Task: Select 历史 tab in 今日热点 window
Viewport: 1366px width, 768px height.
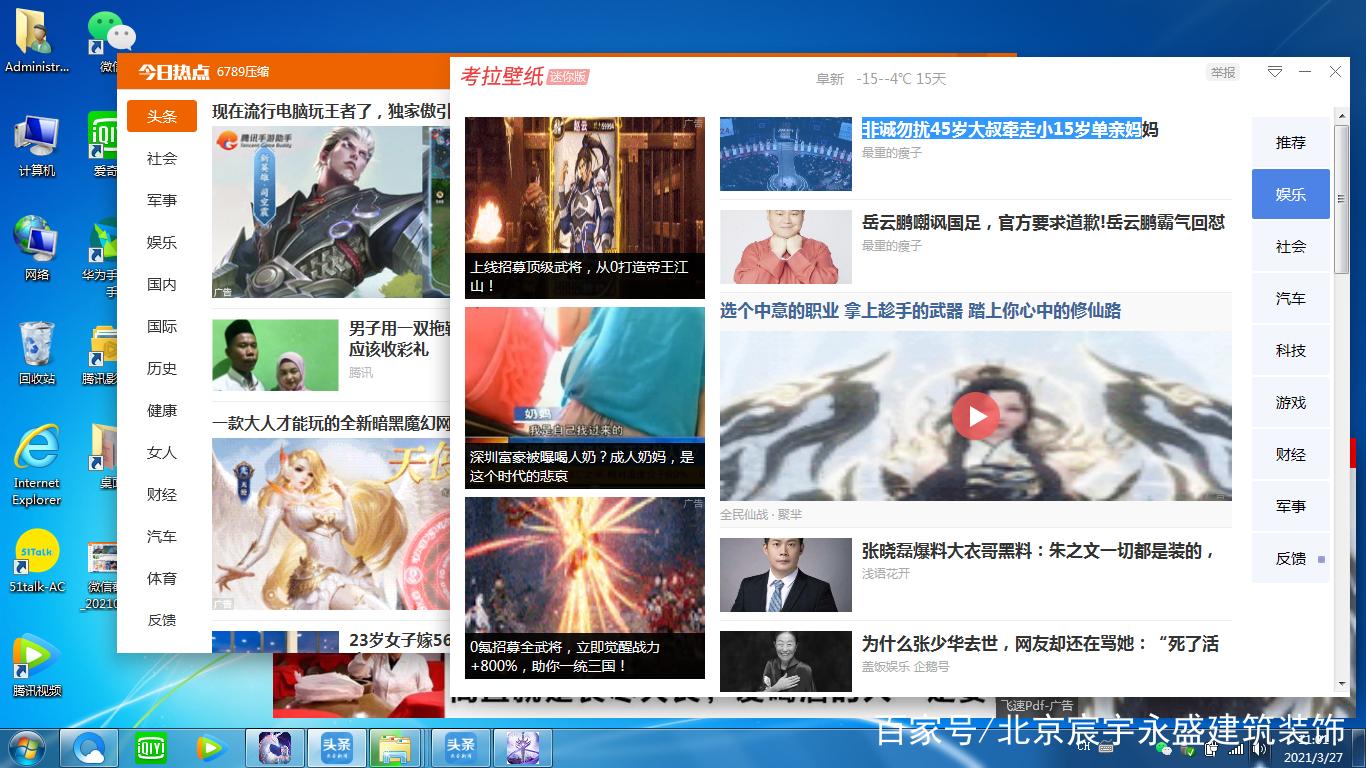Action: [x=162, y=368]
